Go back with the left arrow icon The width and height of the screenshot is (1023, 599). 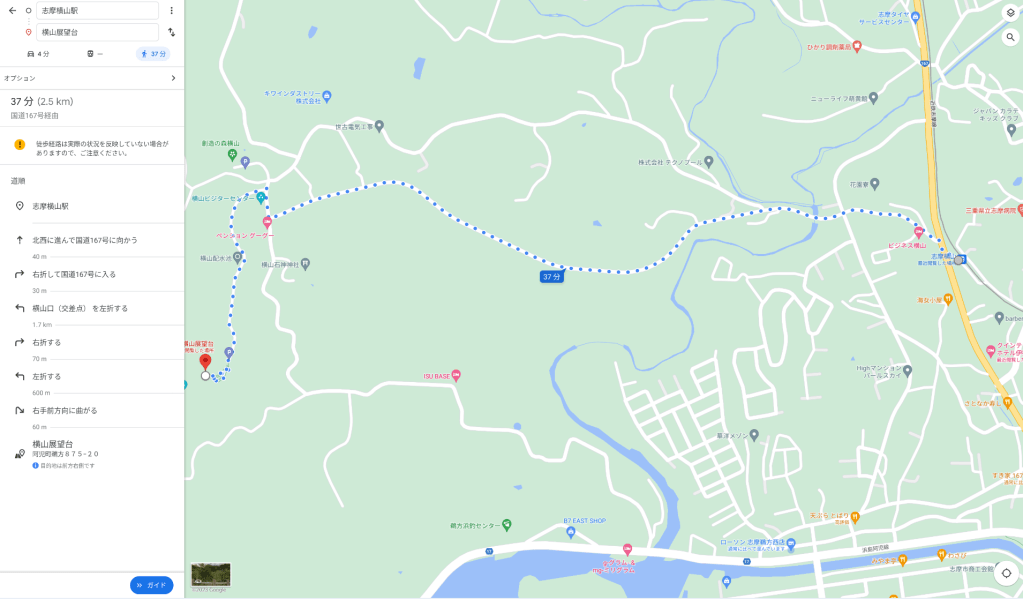tap(12, 10)
